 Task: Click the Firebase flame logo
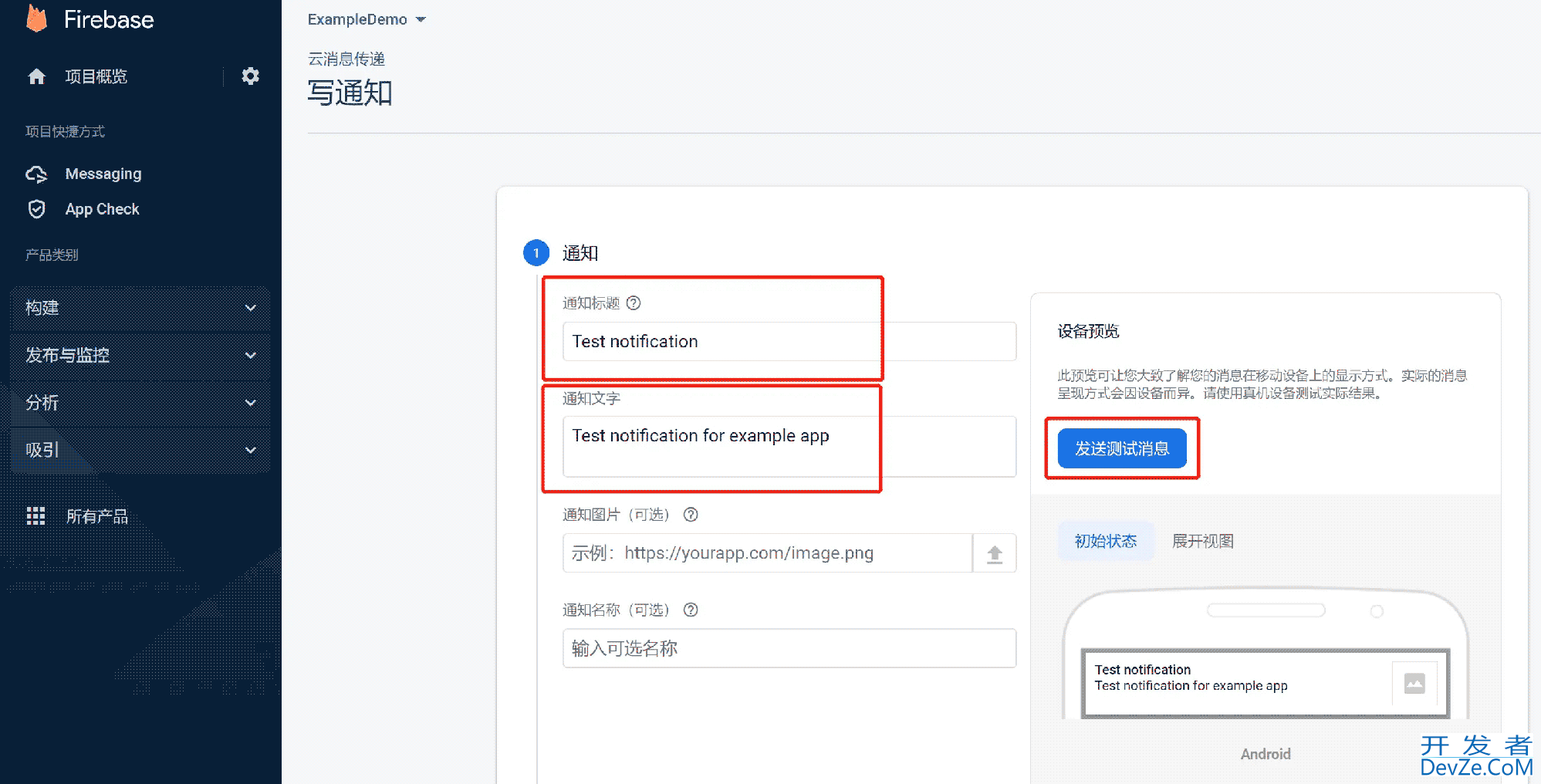click(x=37, y=19)
